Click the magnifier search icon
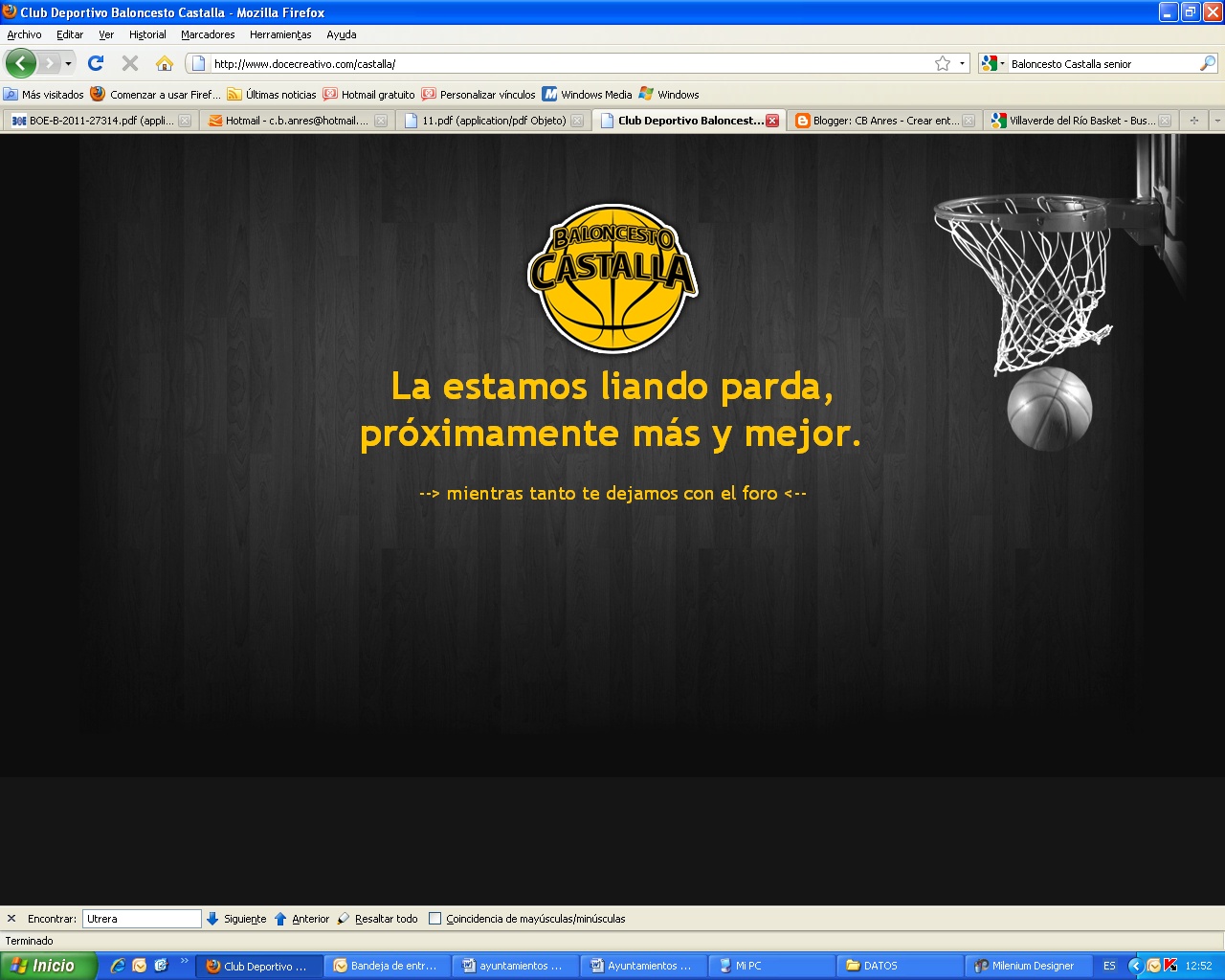 (x=1208, y=63)
